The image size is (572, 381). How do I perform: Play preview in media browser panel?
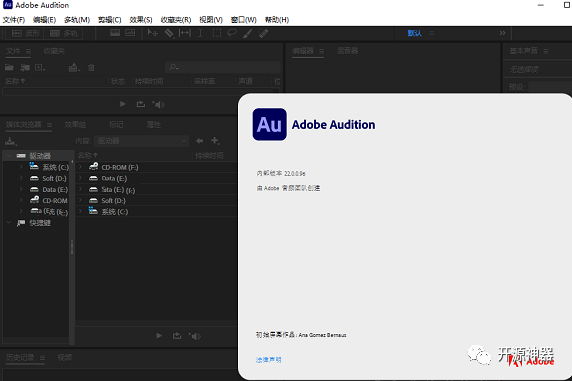(159, 336)
